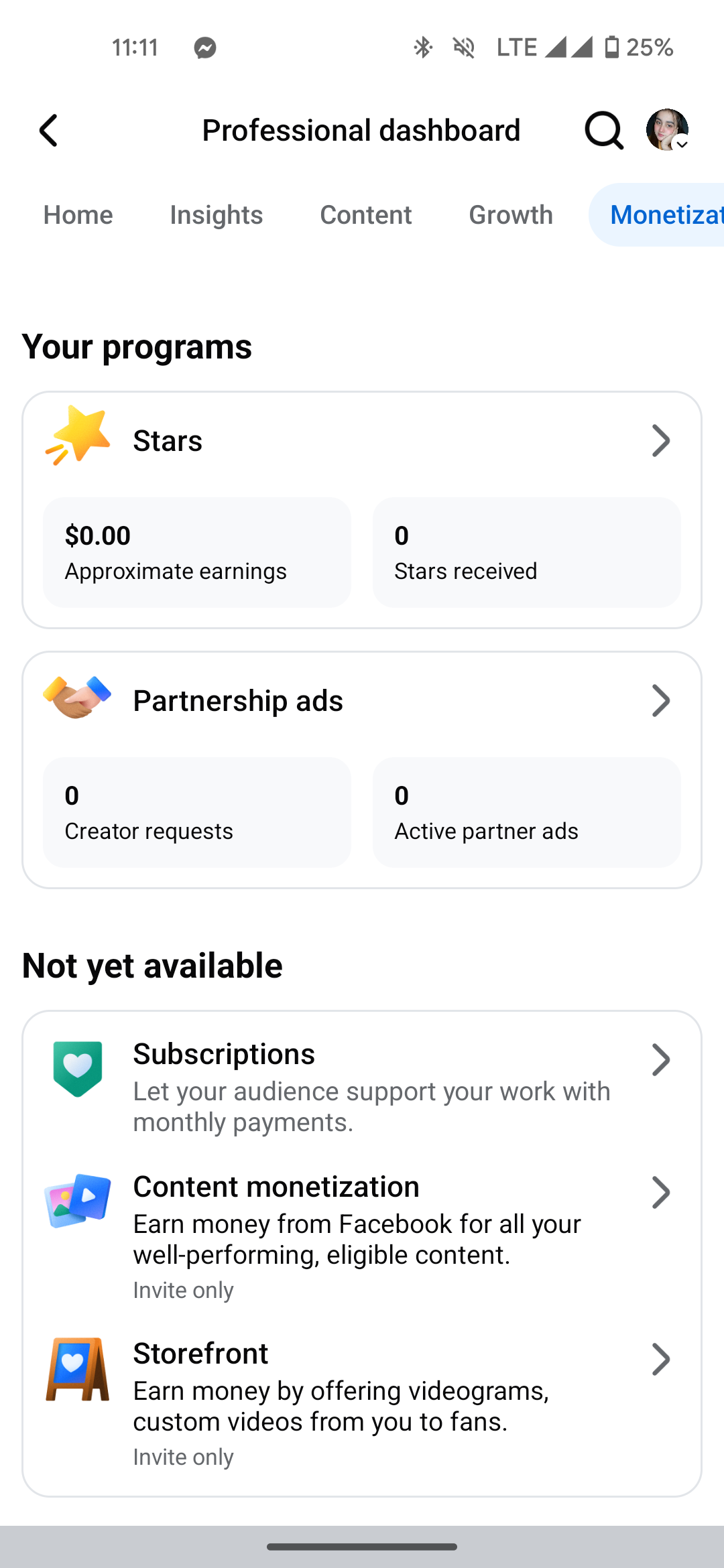
Task: Select the Growth tab
Action: (x=510, y=215)
